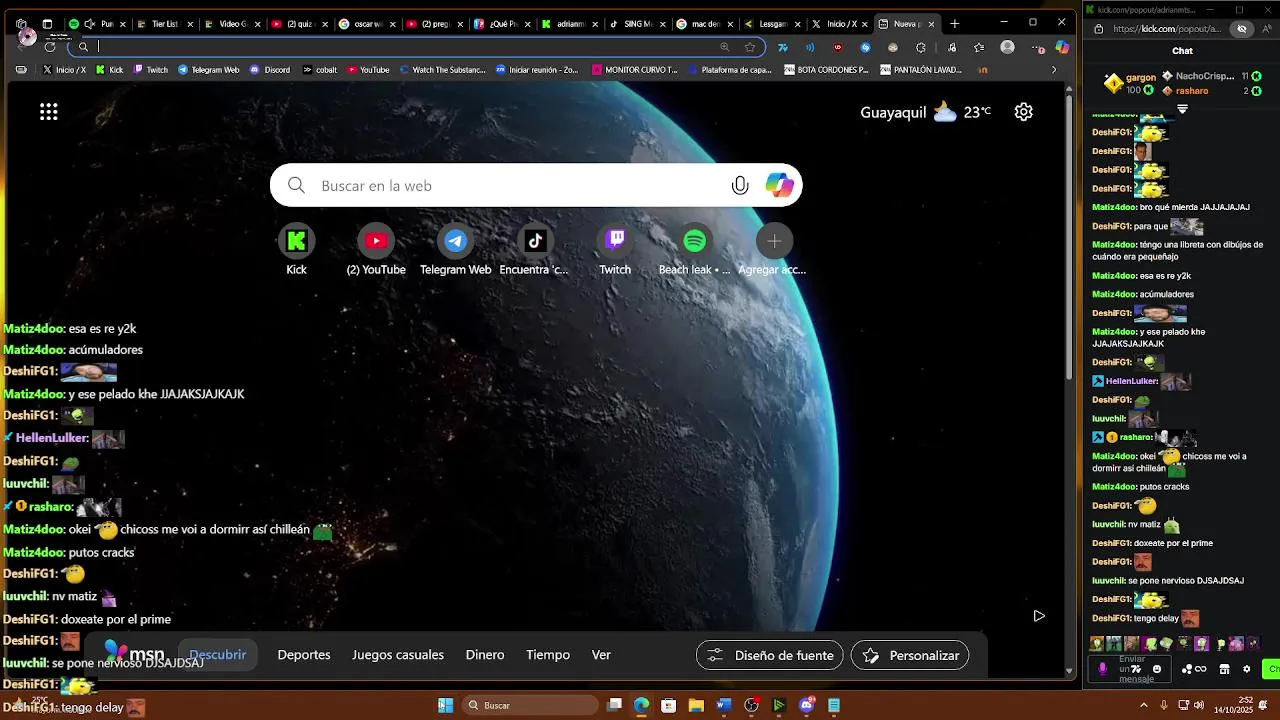Open the Discord bookmark
This screenshot has width=1280, height=720.
270,70
